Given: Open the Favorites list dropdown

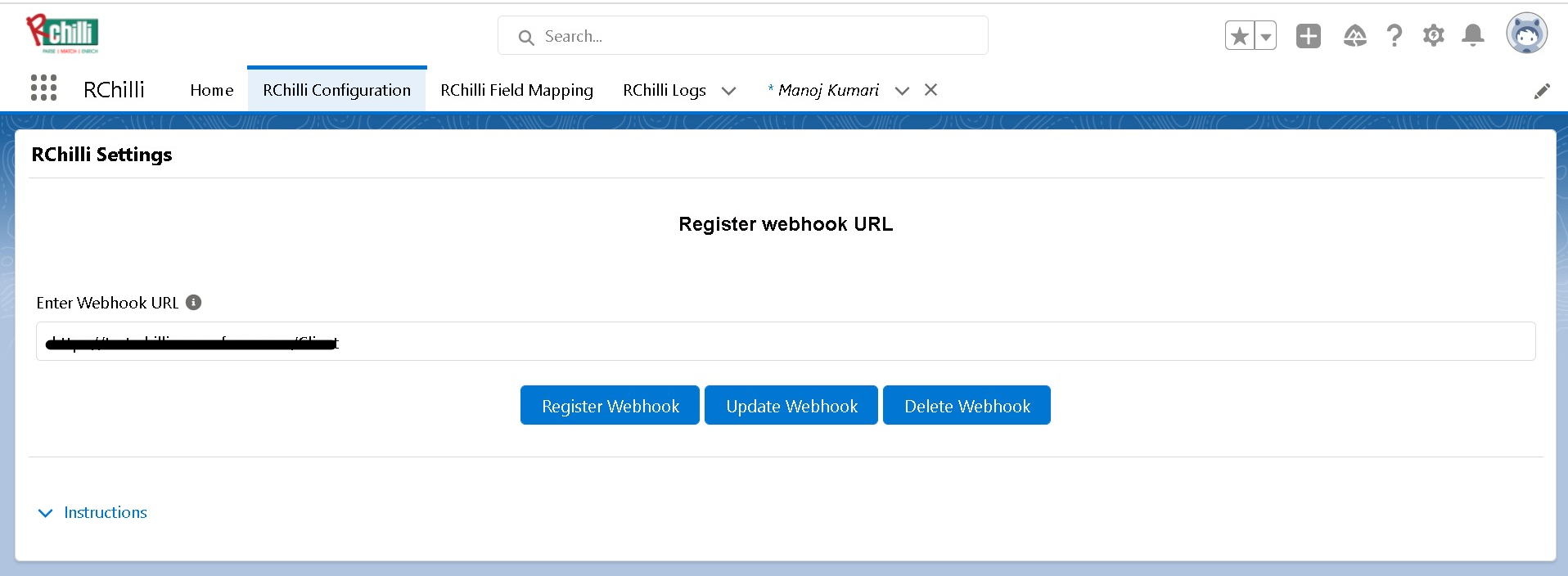Looking at the screenshot, I should 1265,36.
